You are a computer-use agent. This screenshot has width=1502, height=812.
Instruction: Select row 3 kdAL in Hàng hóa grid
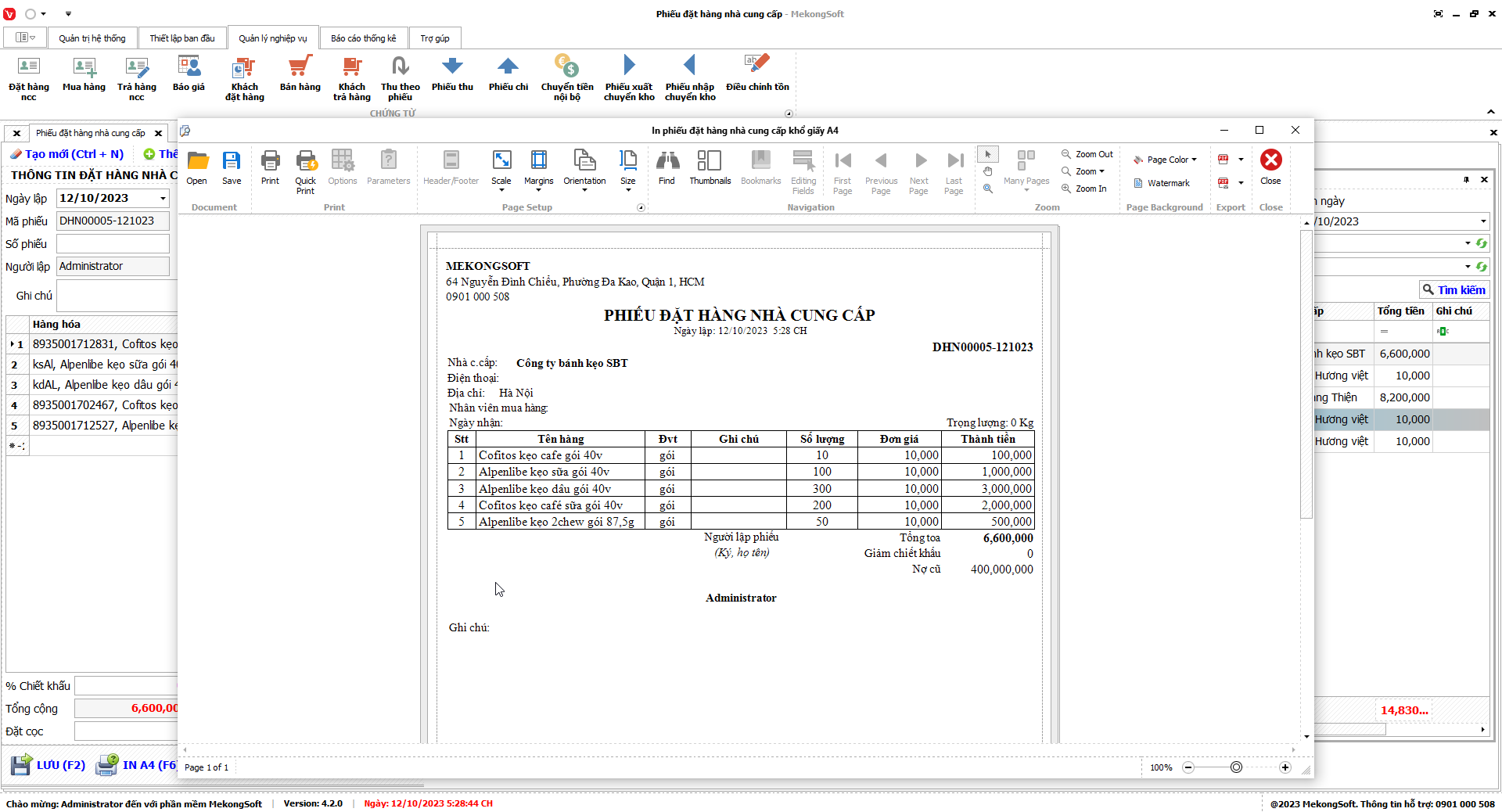pyautogui.click(x=92, y=385)
